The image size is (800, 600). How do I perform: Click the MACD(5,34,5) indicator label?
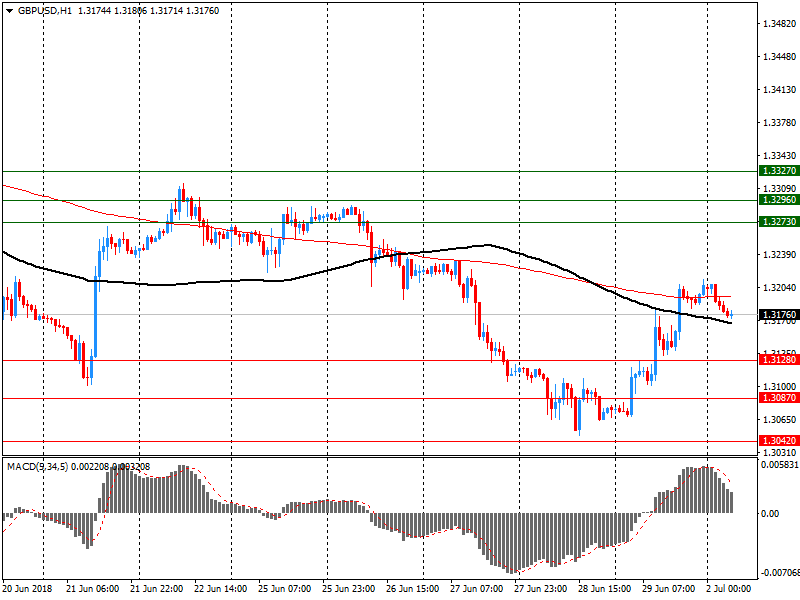point(37,467)
